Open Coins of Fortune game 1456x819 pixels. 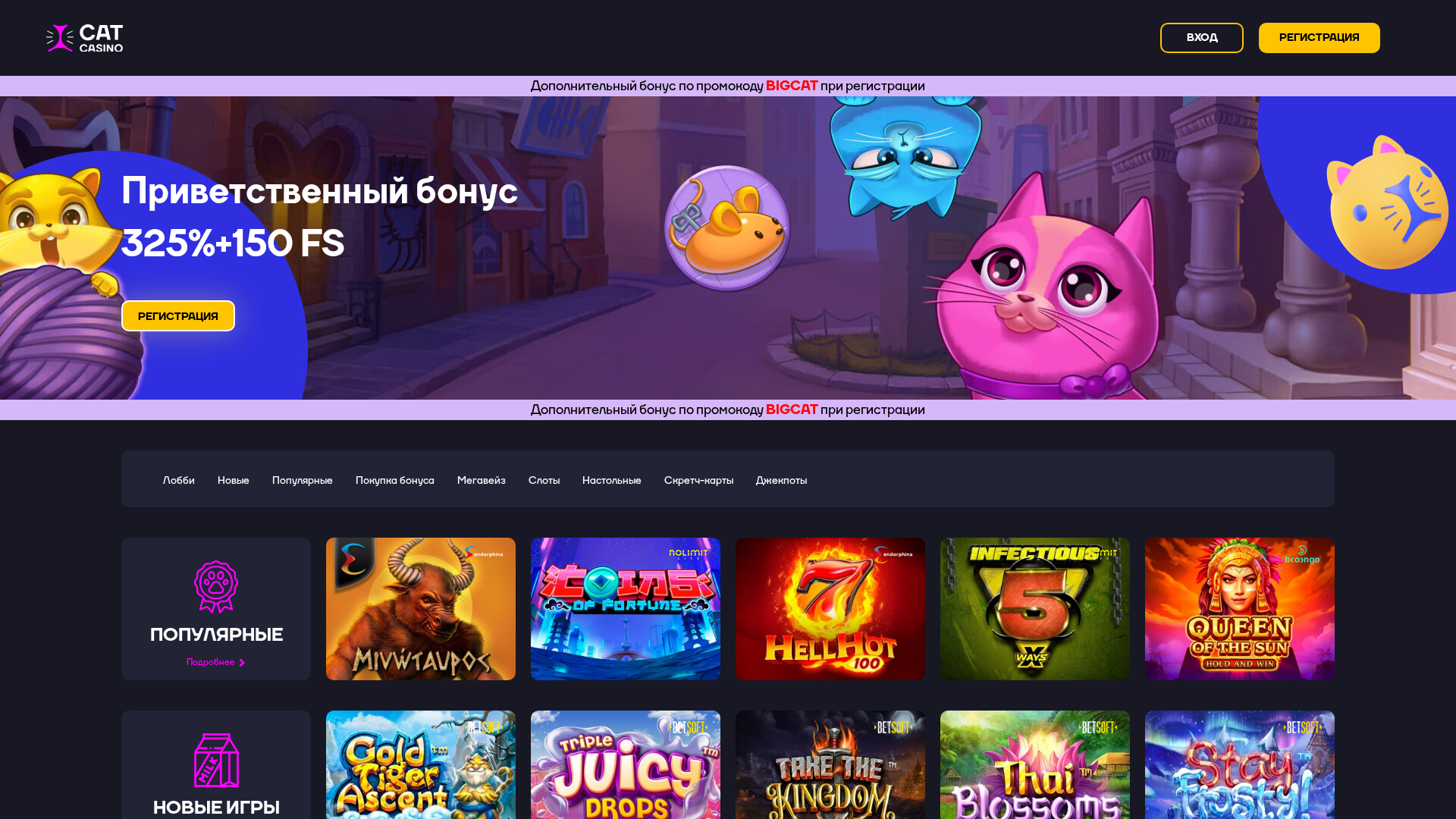tap(626, 609)
